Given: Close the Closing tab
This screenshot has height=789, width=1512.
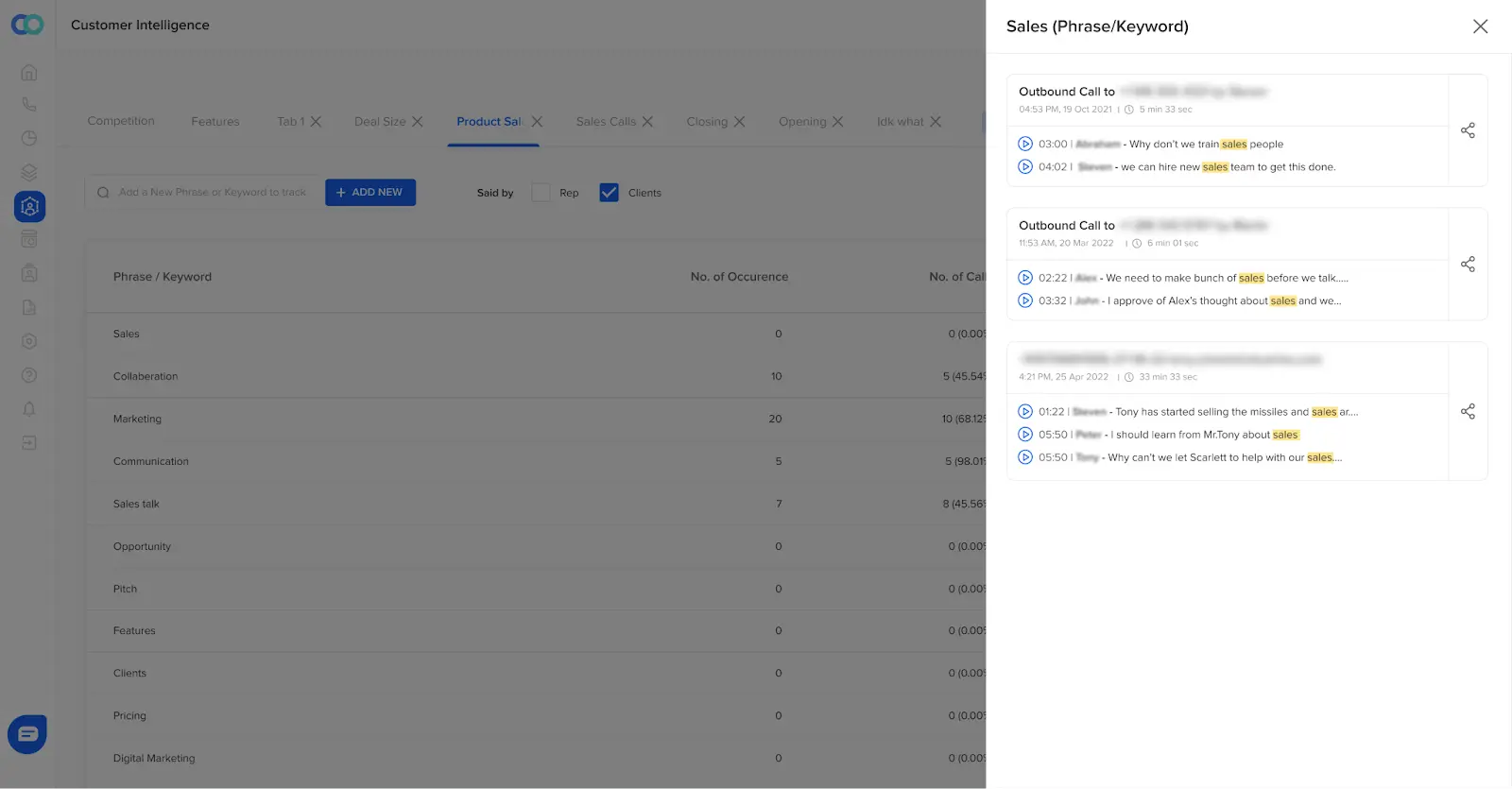Looking at the screenshot, I should click(x=739, y=122).
